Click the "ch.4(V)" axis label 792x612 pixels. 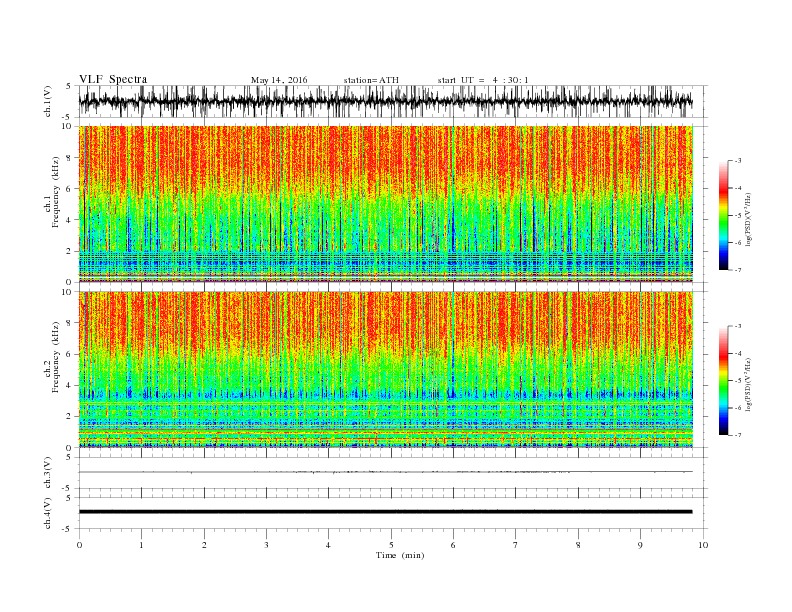(48, 513)
